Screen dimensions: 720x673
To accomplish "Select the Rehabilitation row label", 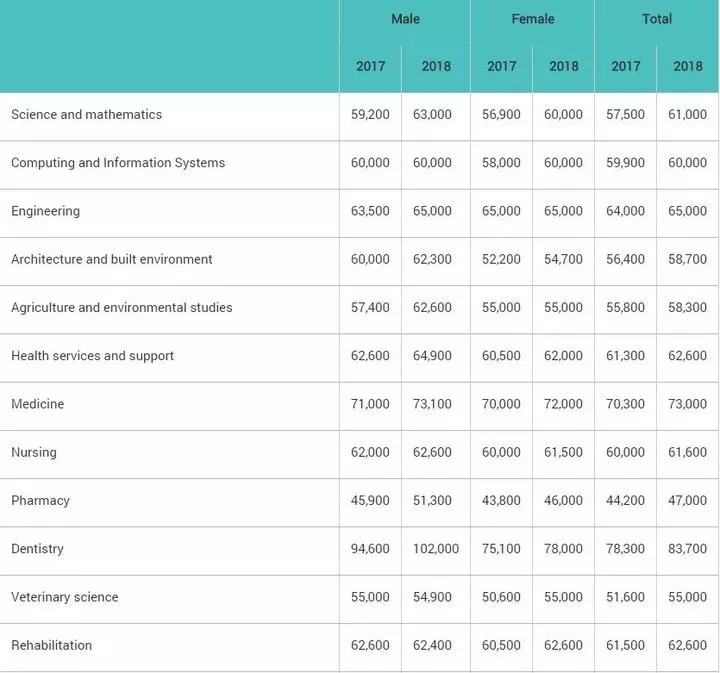I will click(51, 645).
